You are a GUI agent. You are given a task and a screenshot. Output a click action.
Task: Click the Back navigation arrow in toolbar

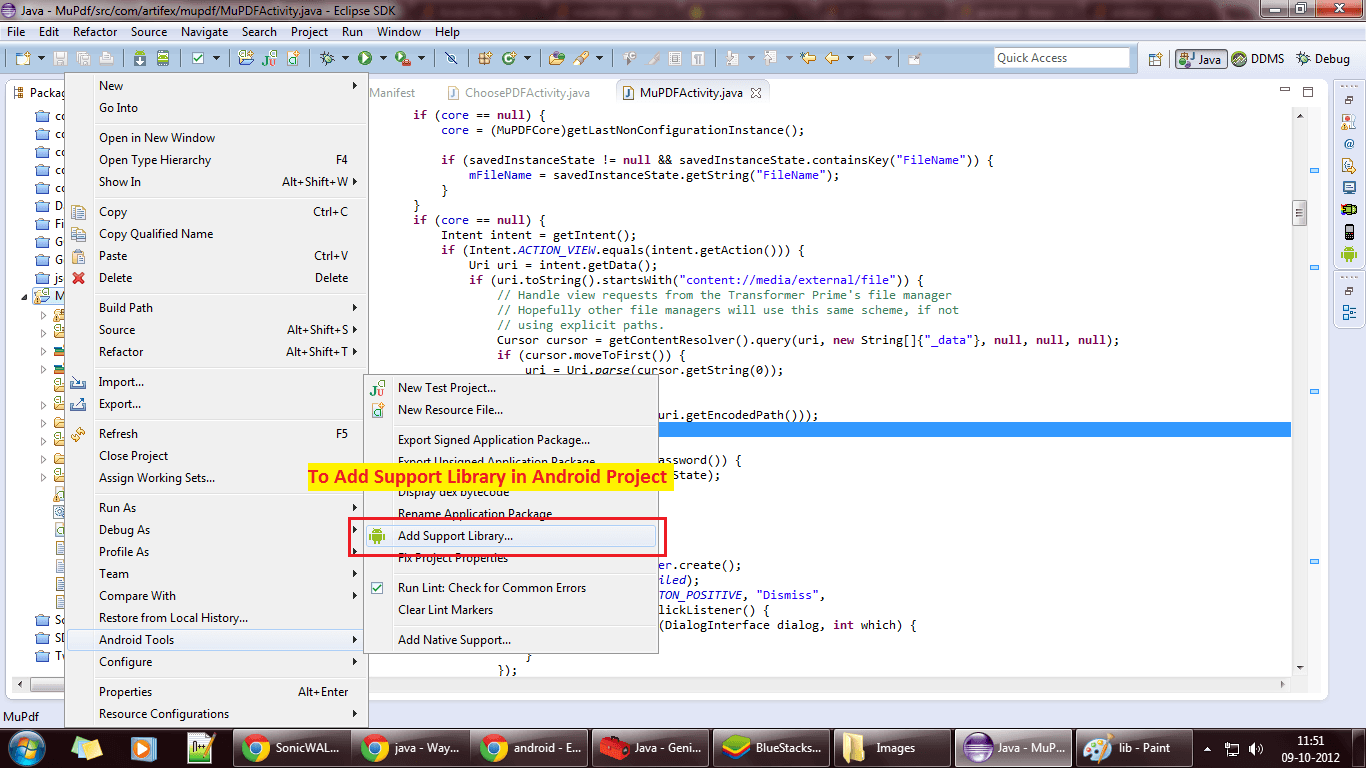[832, 58]
